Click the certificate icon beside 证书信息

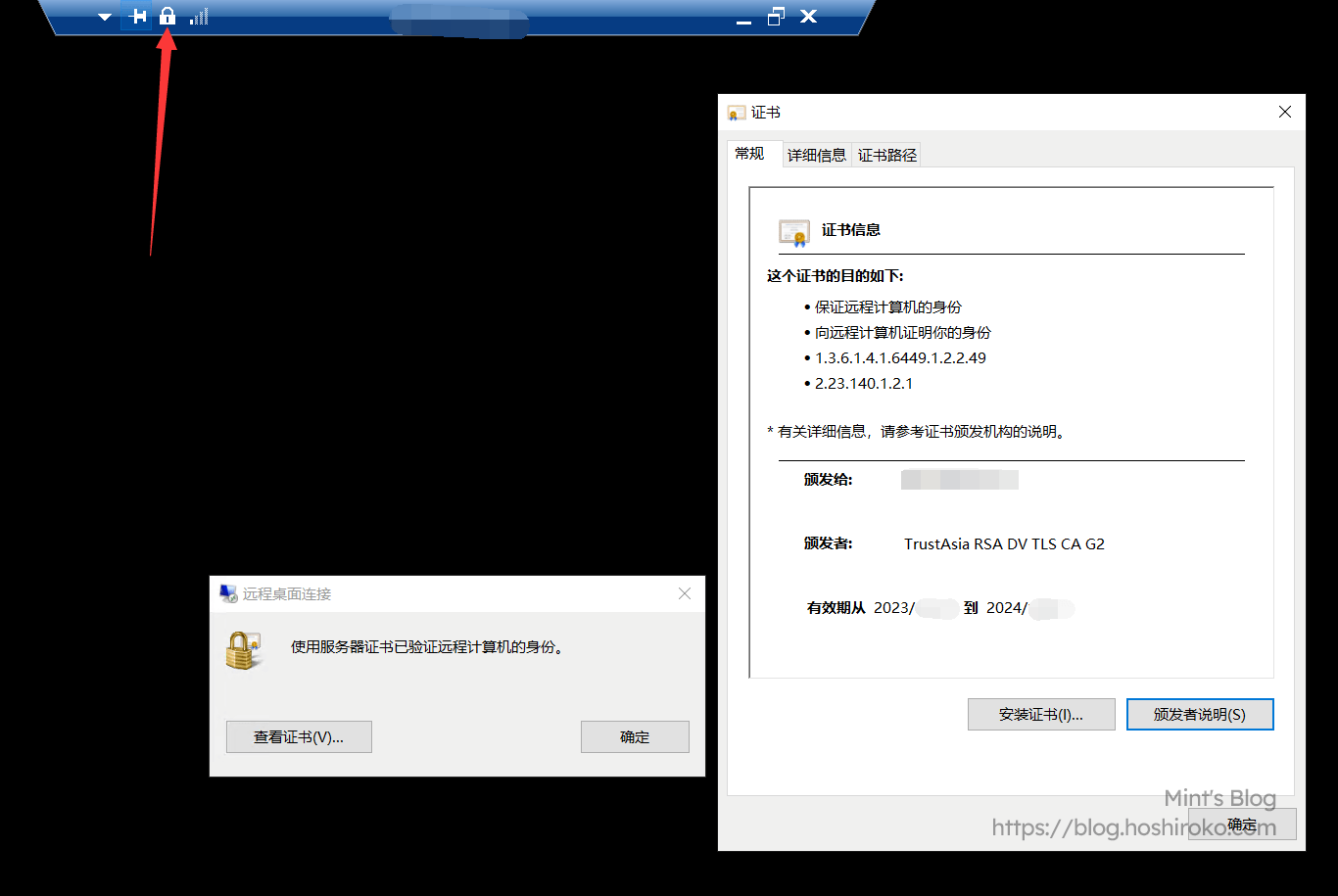click(x=793, y=232)
